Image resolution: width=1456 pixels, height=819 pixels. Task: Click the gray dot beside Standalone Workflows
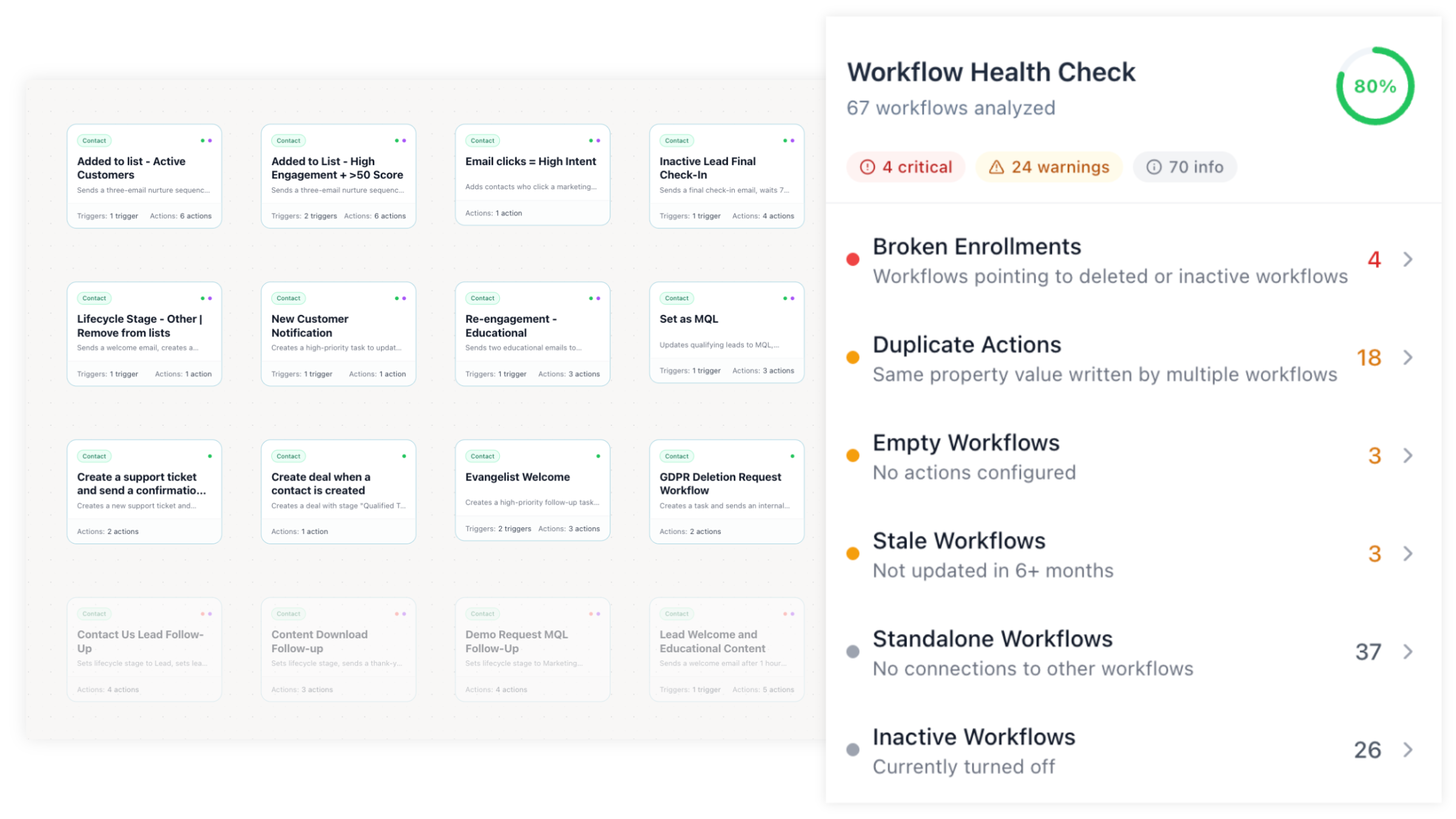pos(853,652)
